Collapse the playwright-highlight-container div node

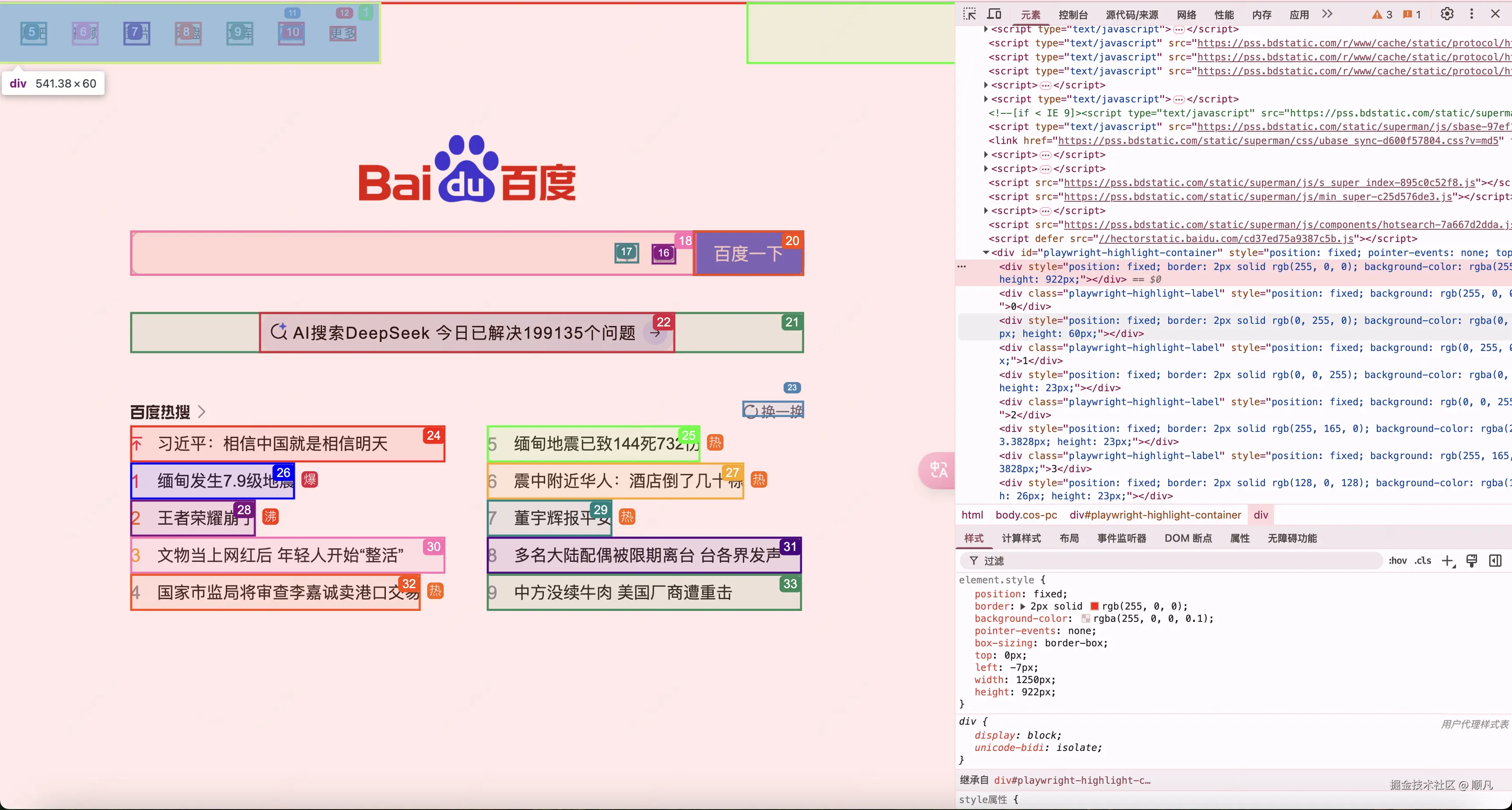coord(986,252)
